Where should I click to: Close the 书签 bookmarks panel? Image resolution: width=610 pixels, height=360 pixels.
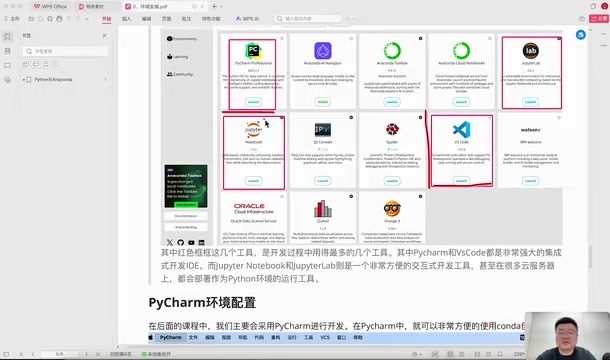tap(104, 35)
